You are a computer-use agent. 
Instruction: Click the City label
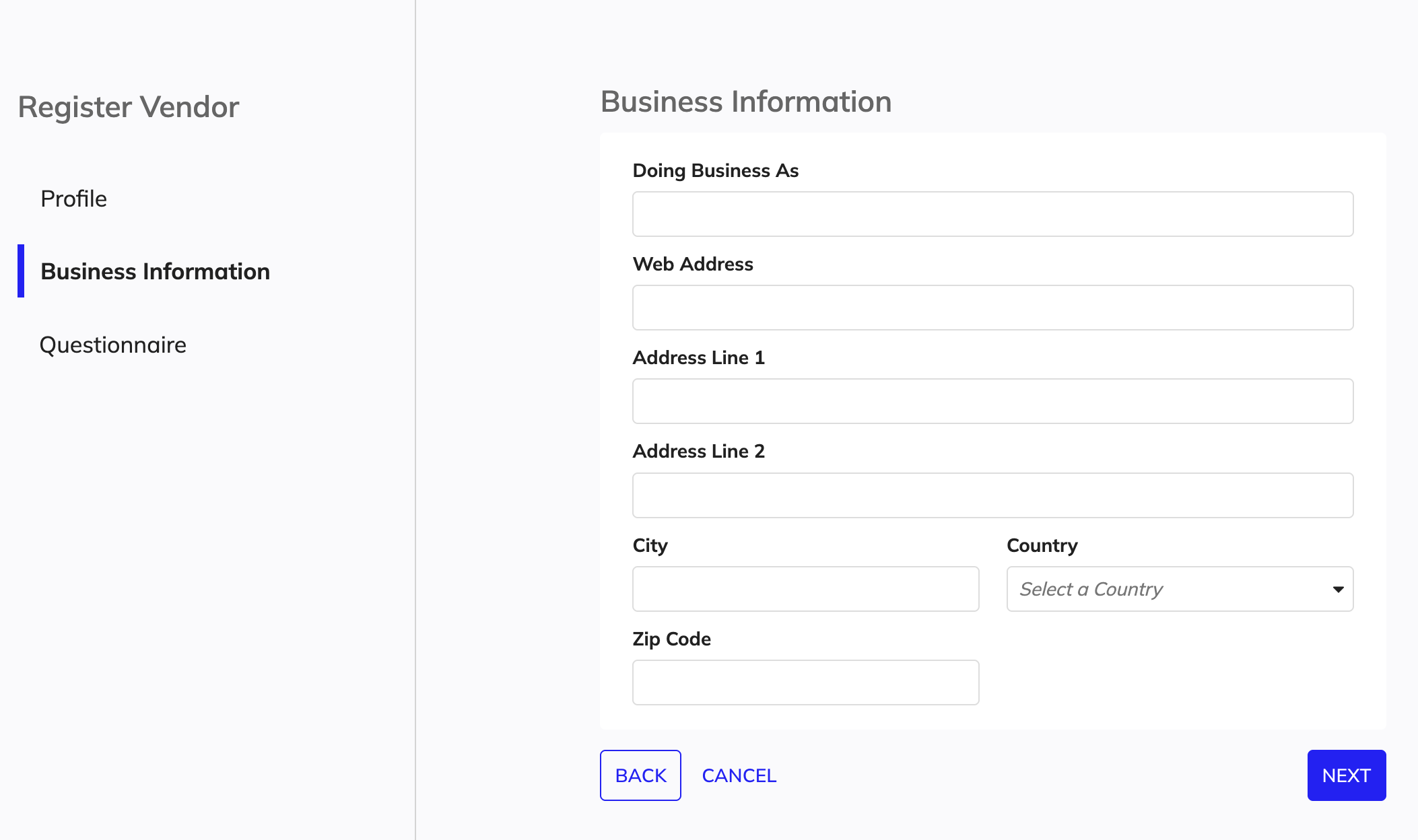pos(650,545)
